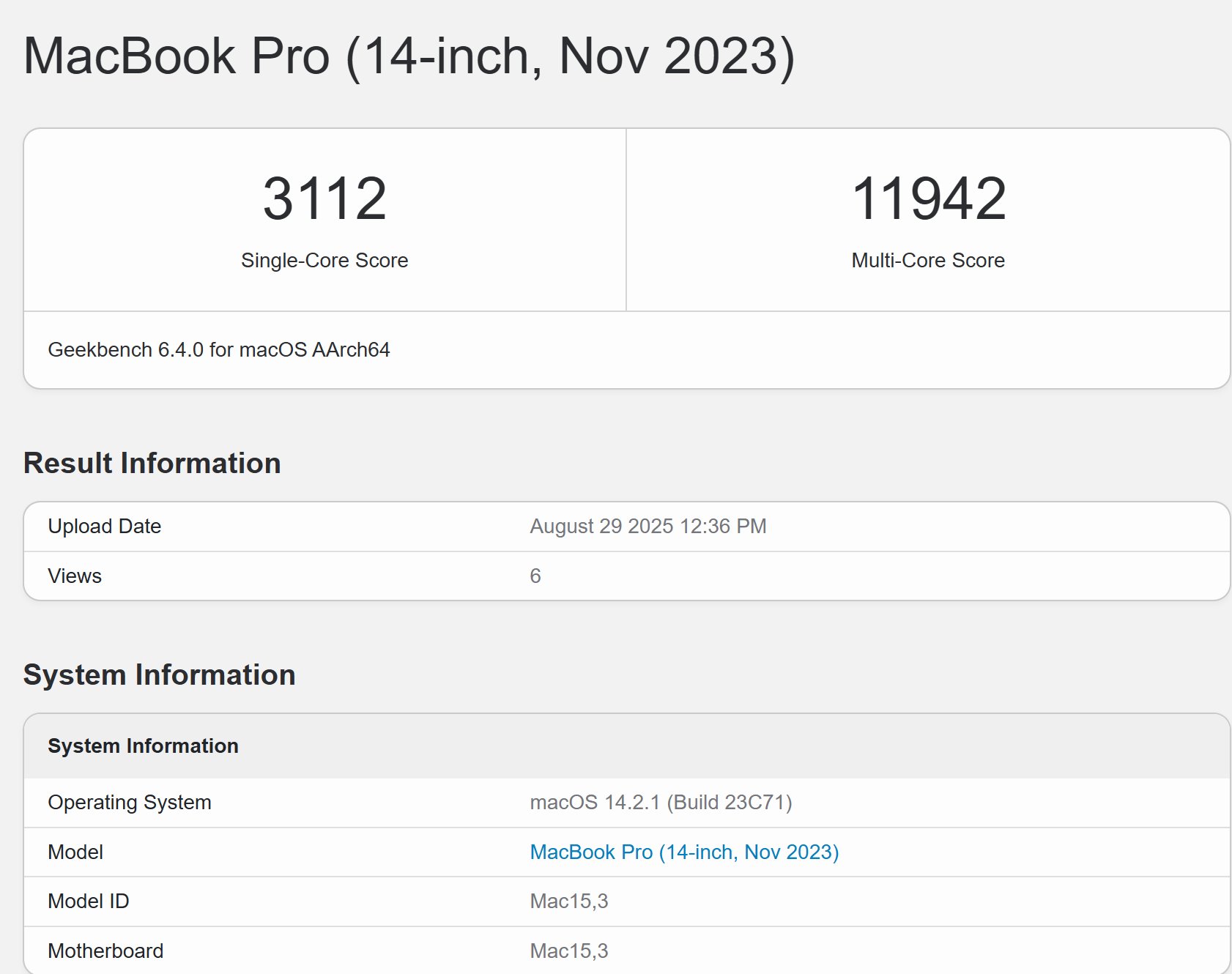The height and width of the screenshot is (974, 1232).
Task: Click the Geekbench 6.4.0 version text
Action: click(x=219, y=349)
